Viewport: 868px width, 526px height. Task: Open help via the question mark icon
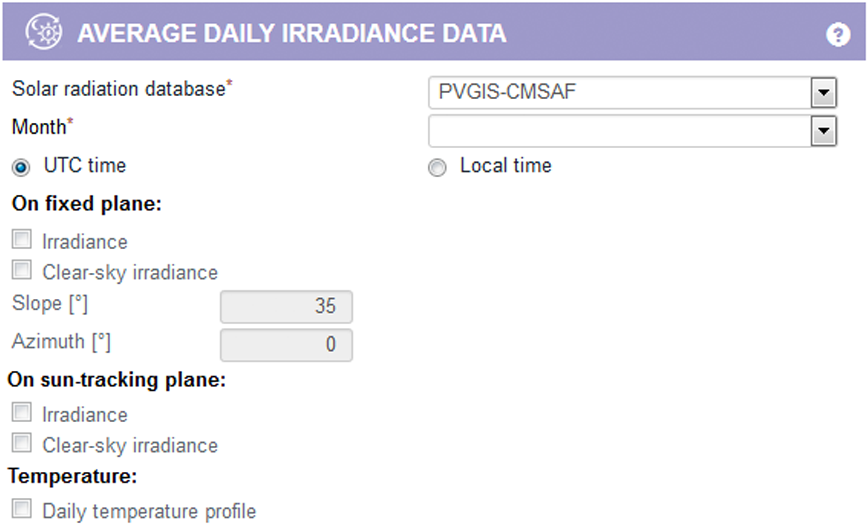(x=837, y=35)
